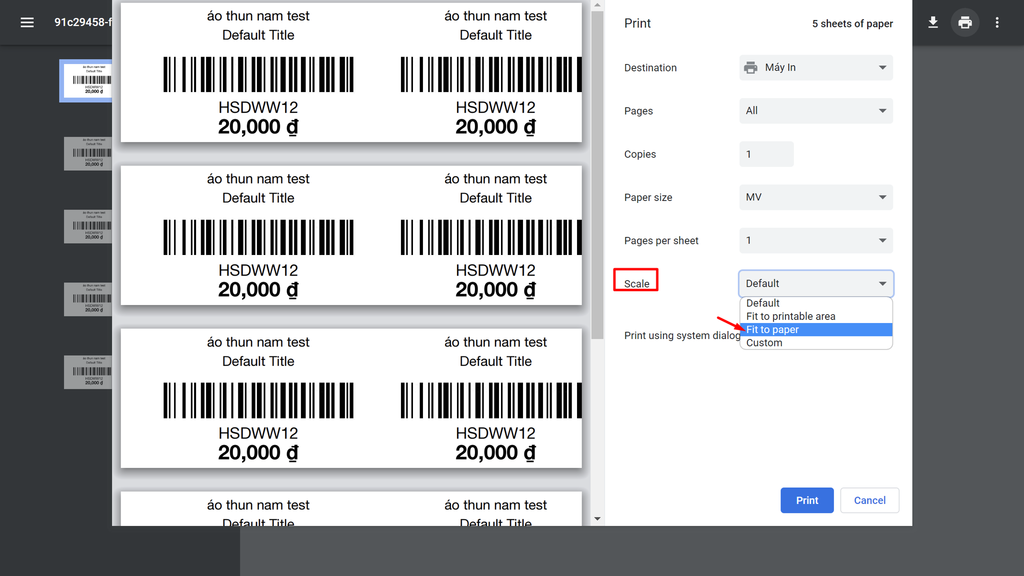
Task: Click the Scale label
Action: 637,283
